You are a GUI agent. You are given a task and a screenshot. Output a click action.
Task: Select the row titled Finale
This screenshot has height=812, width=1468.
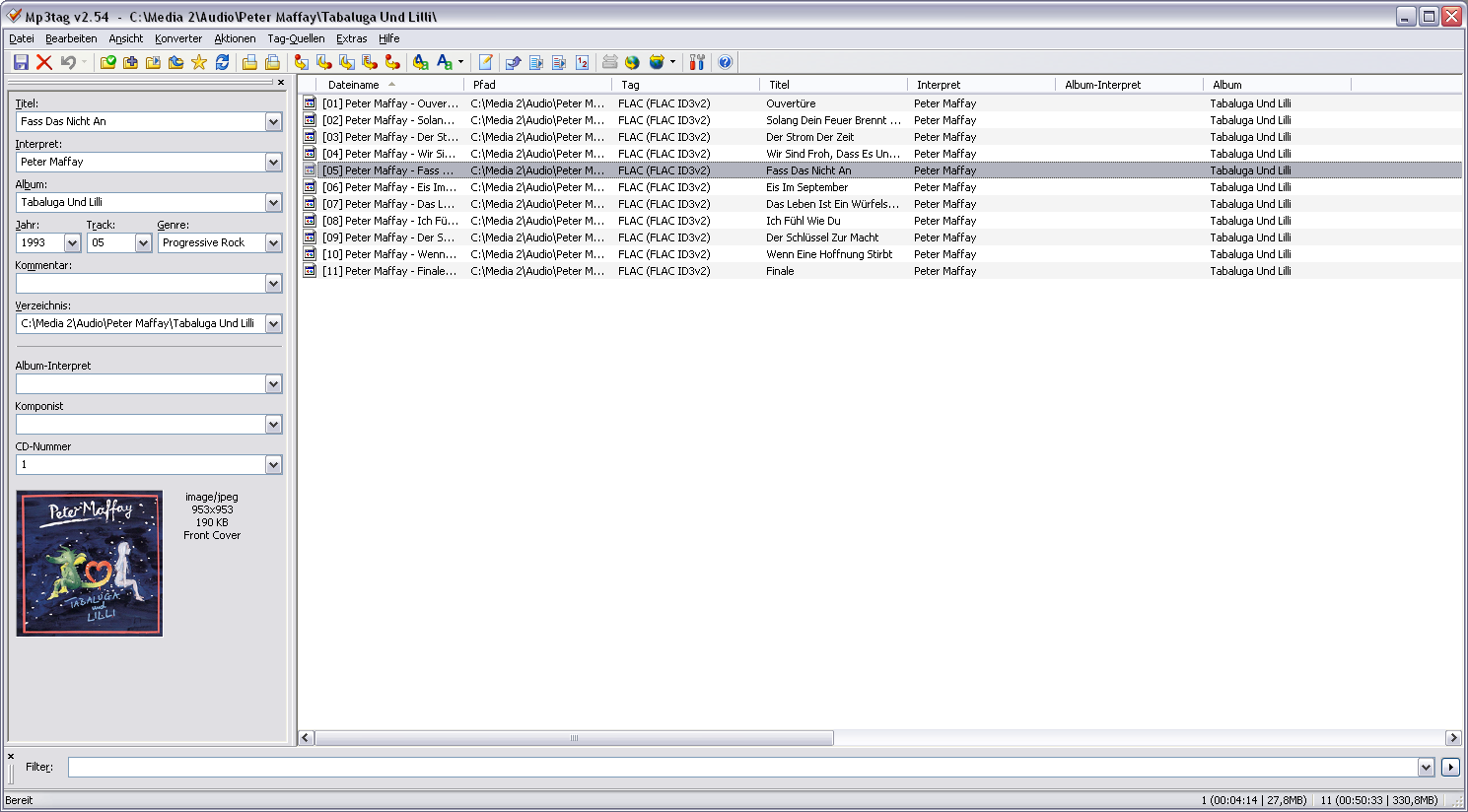point(879,271)
